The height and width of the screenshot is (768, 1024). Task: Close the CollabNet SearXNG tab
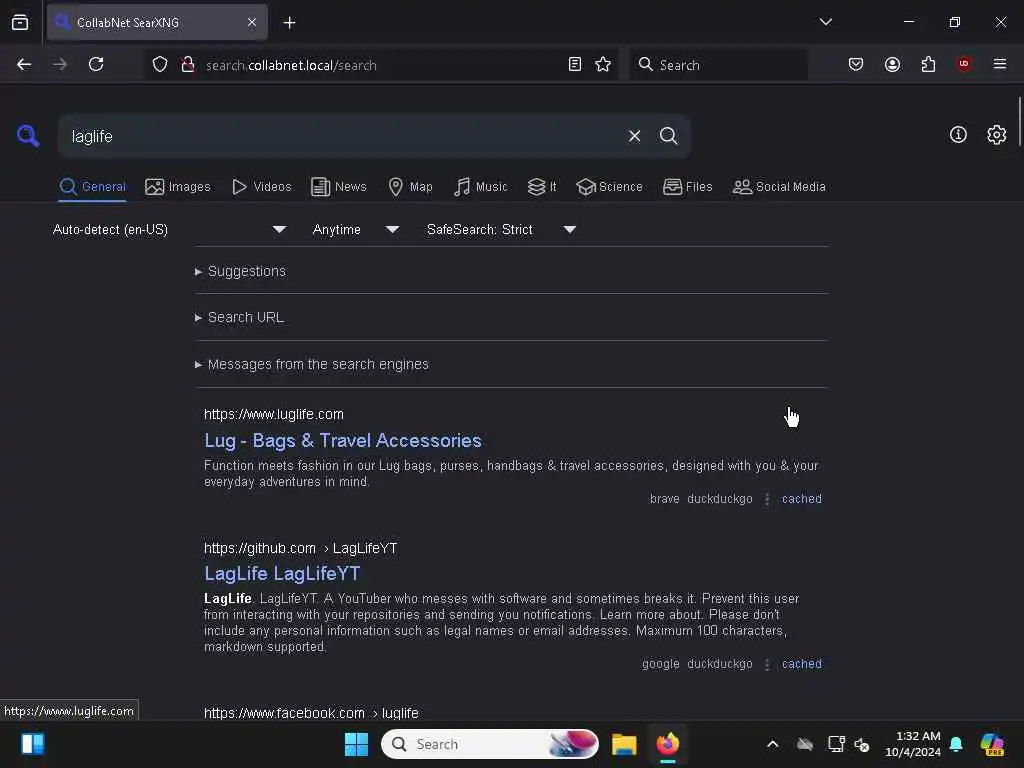[x=252, y=22]
